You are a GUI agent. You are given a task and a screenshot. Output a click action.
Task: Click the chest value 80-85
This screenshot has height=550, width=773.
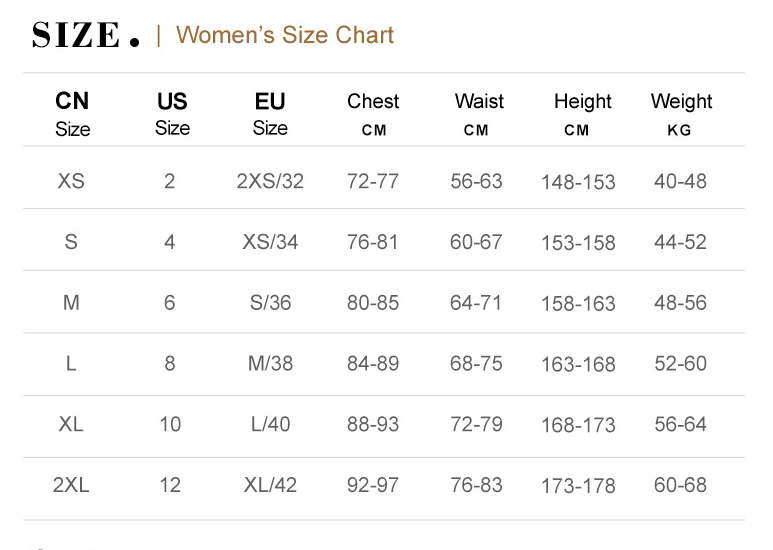coord(373,302)
